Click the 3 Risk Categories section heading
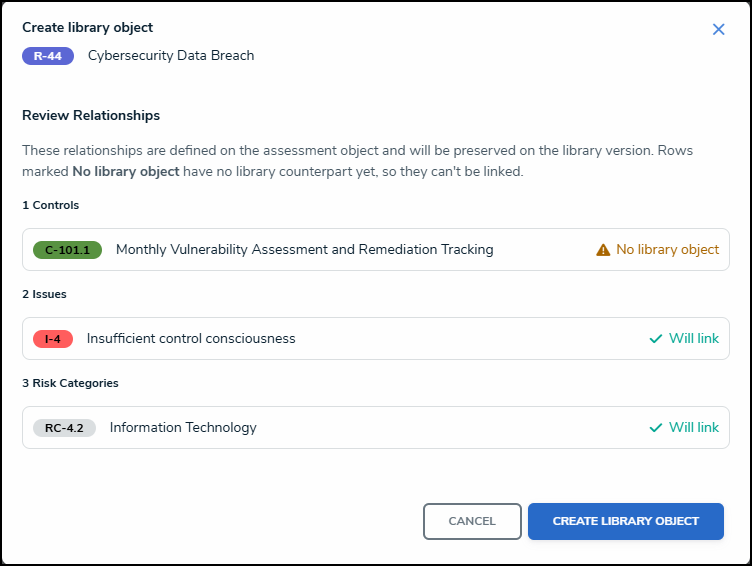This screenshot has width=752, height=566. tap(70, 383)
